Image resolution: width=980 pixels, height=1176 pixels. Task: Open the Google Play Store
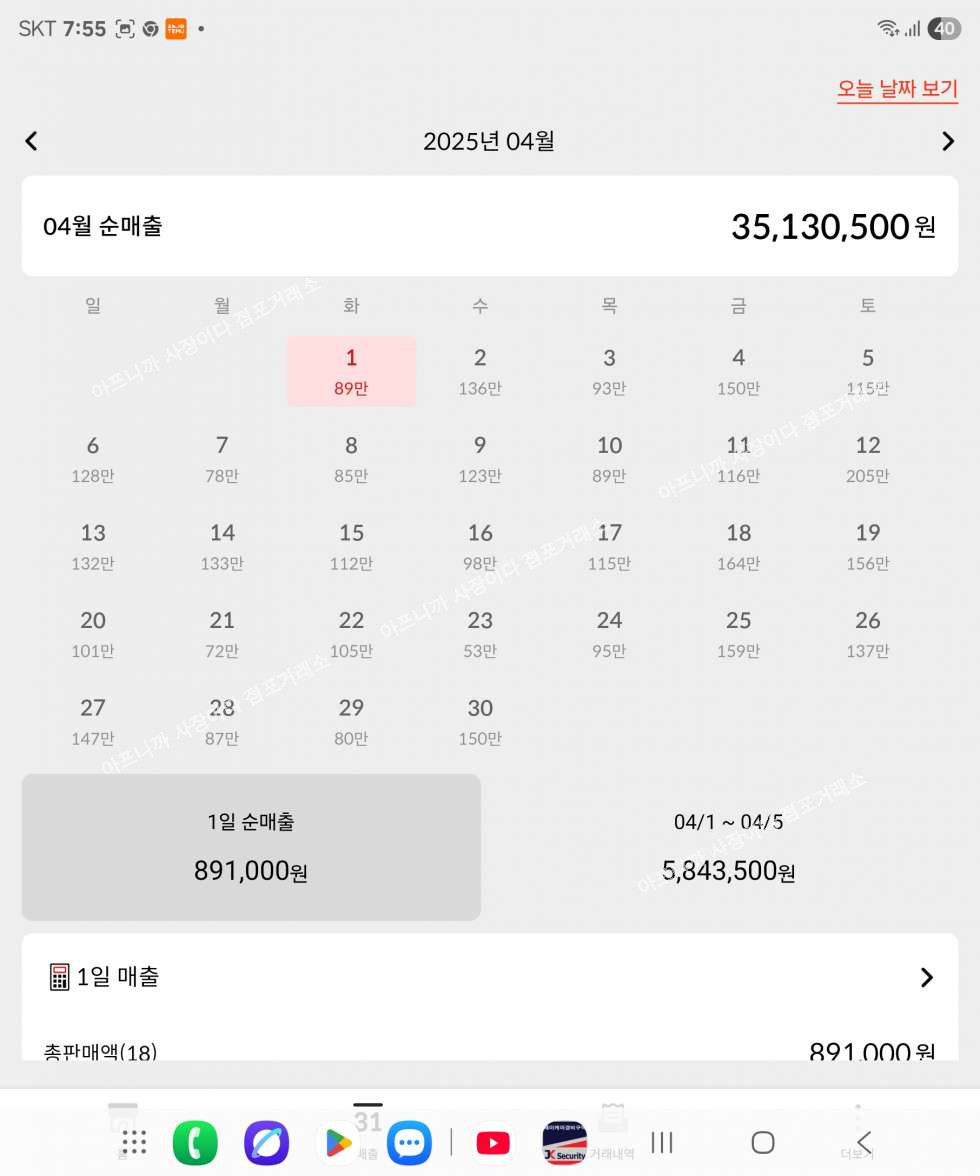(338, 1142)
